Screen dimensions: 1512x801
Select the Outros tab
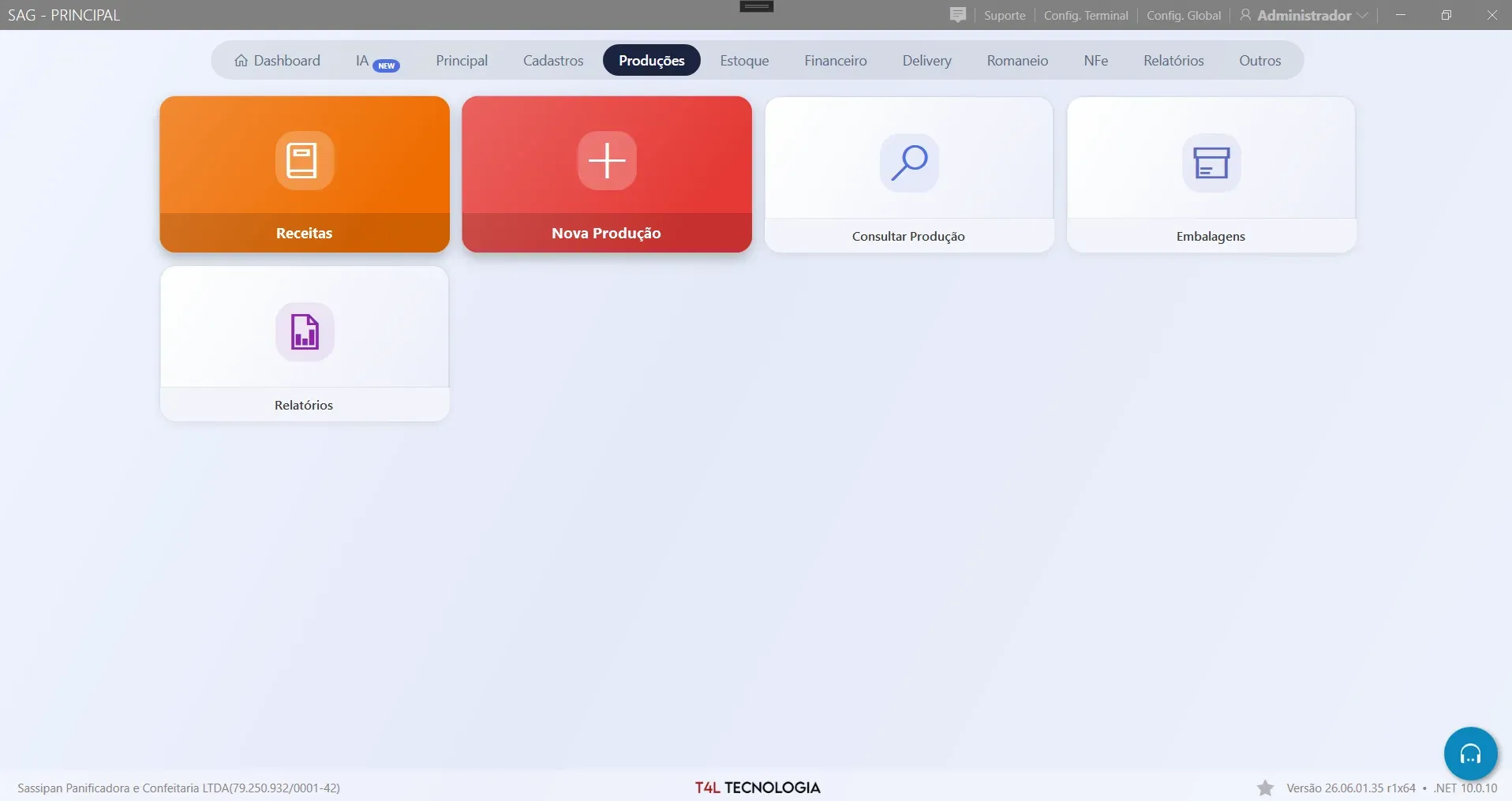point(1259,61)
